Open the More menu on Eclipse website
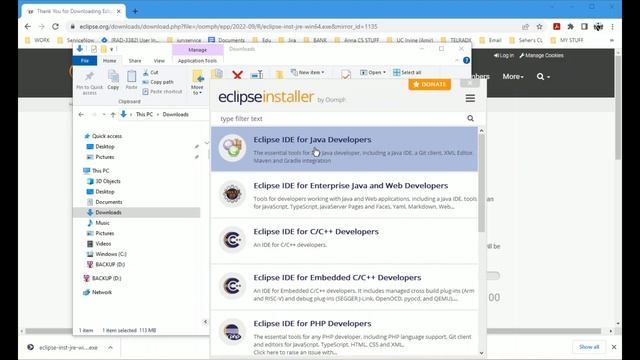Image resolution: width=640 pixels, height=360 pixels. tap(513, 76)
